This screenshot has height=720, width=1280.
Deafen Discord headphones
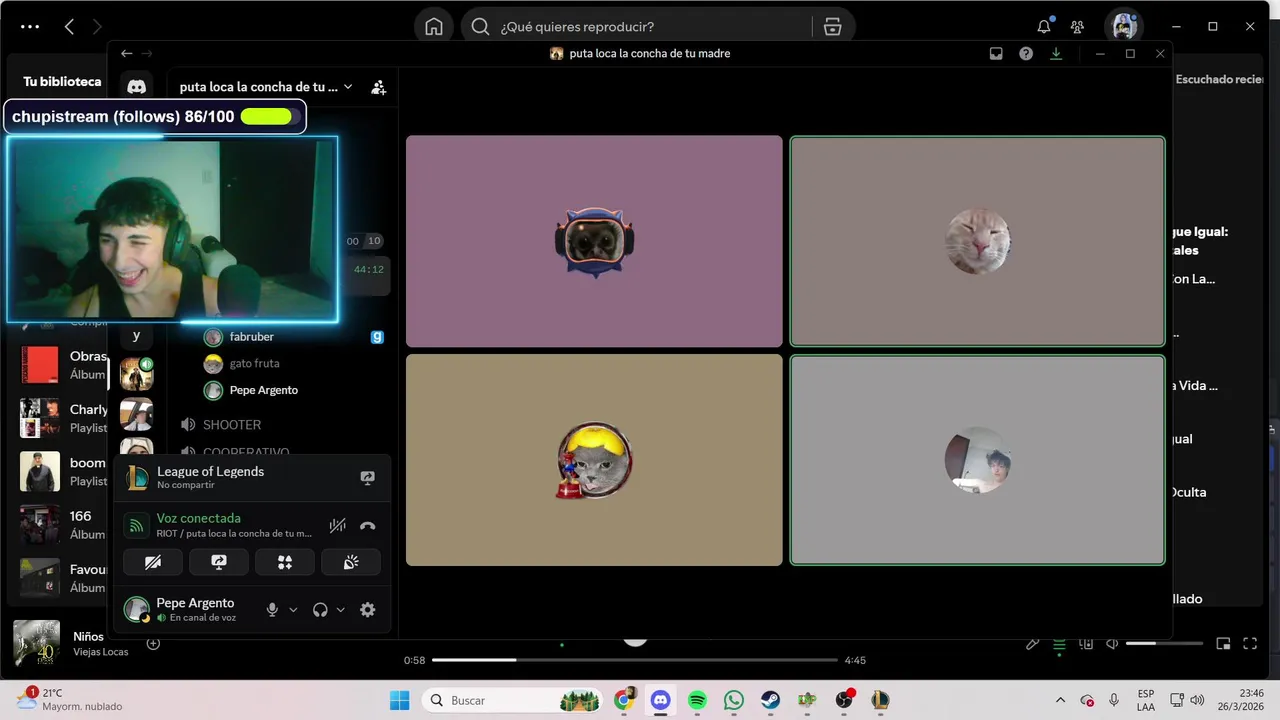tap(320, 610)
